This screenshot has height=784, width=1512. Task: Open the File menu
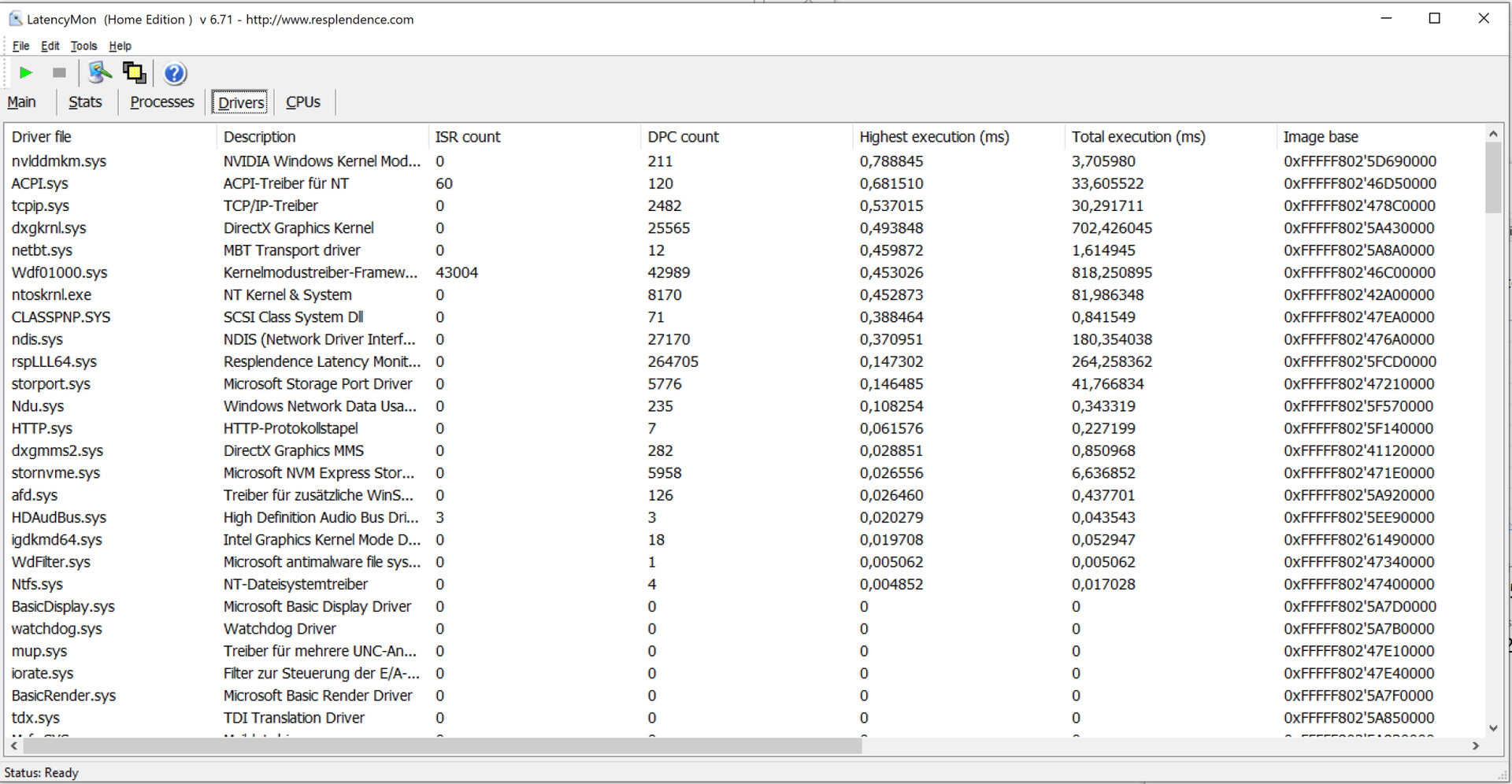(x=20, y=46)
